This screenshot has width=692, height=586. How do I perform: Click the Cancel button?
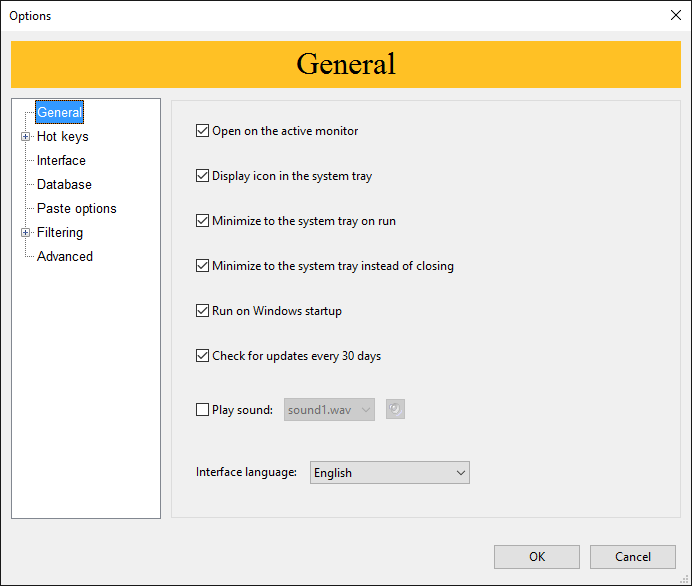[632, 557]
